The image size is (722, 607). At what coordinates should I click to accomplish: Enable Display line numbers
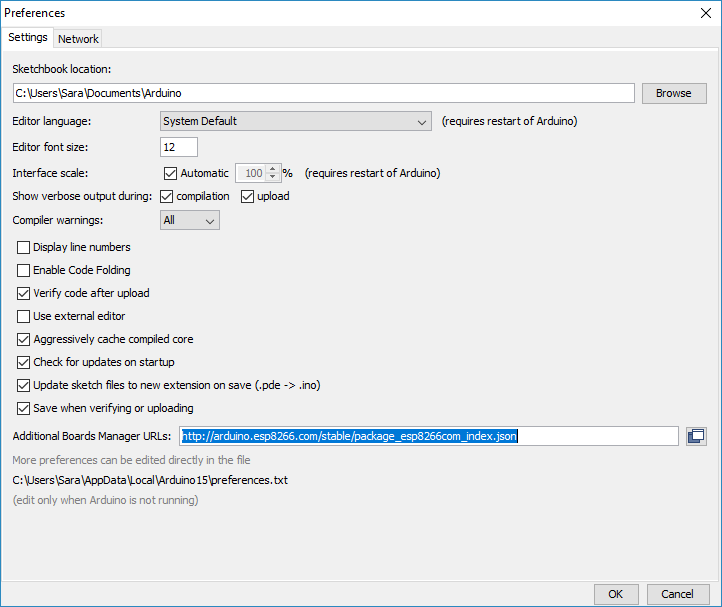tap(24, 247)
